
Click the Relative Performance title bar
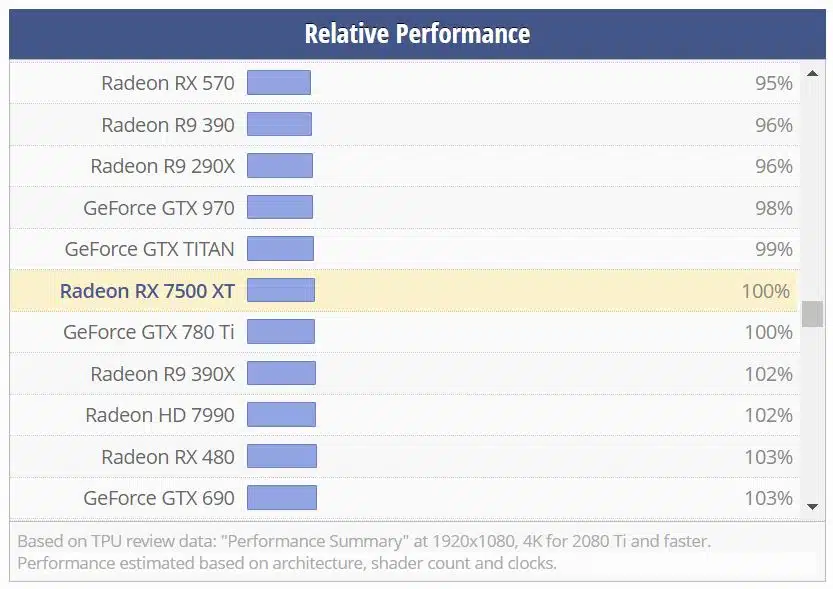point(416,33)
